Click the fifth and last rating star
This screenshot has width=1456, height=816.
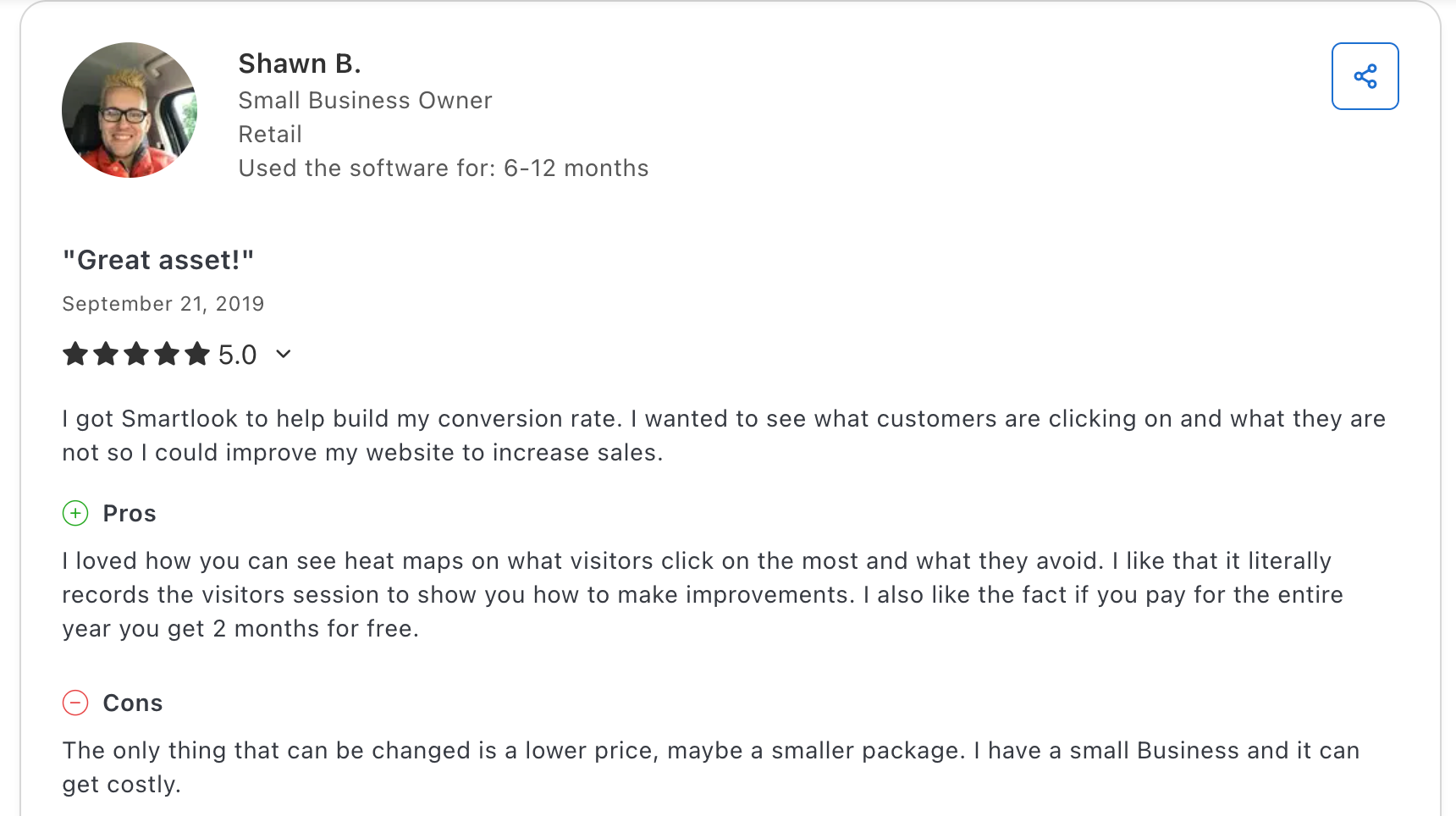[197, 354]
